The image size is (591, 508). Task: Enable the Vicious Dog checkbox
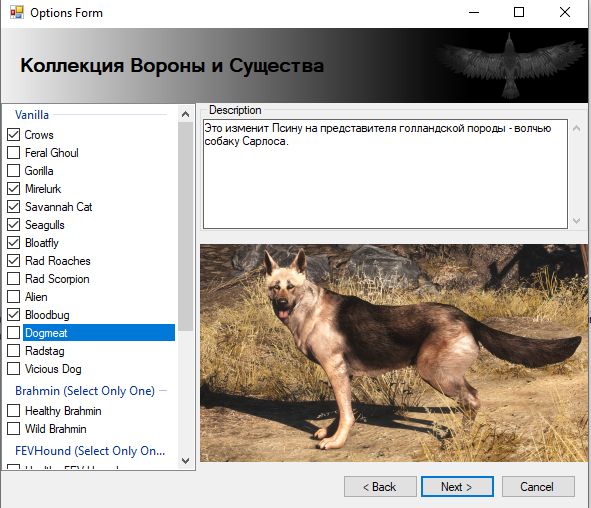[14, 369]
